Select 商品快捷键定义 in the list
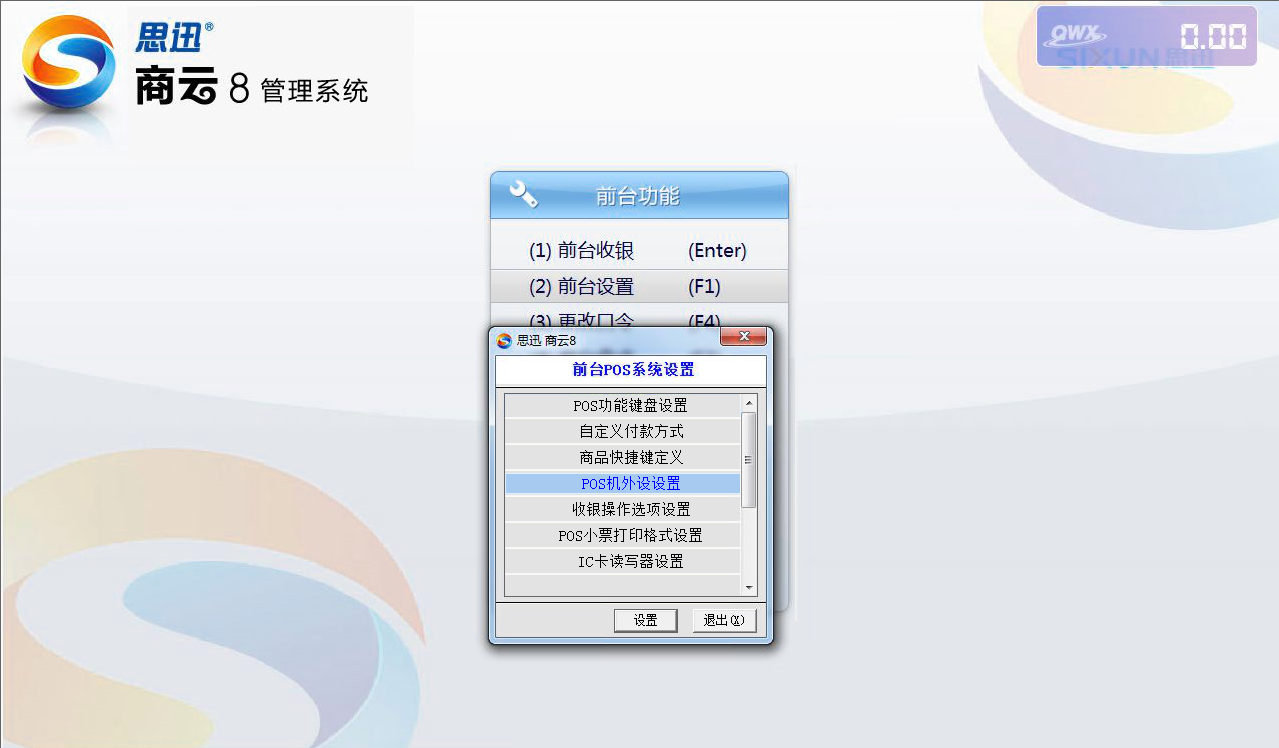This screenshot has height=748, width=1279. click(622, 458)
